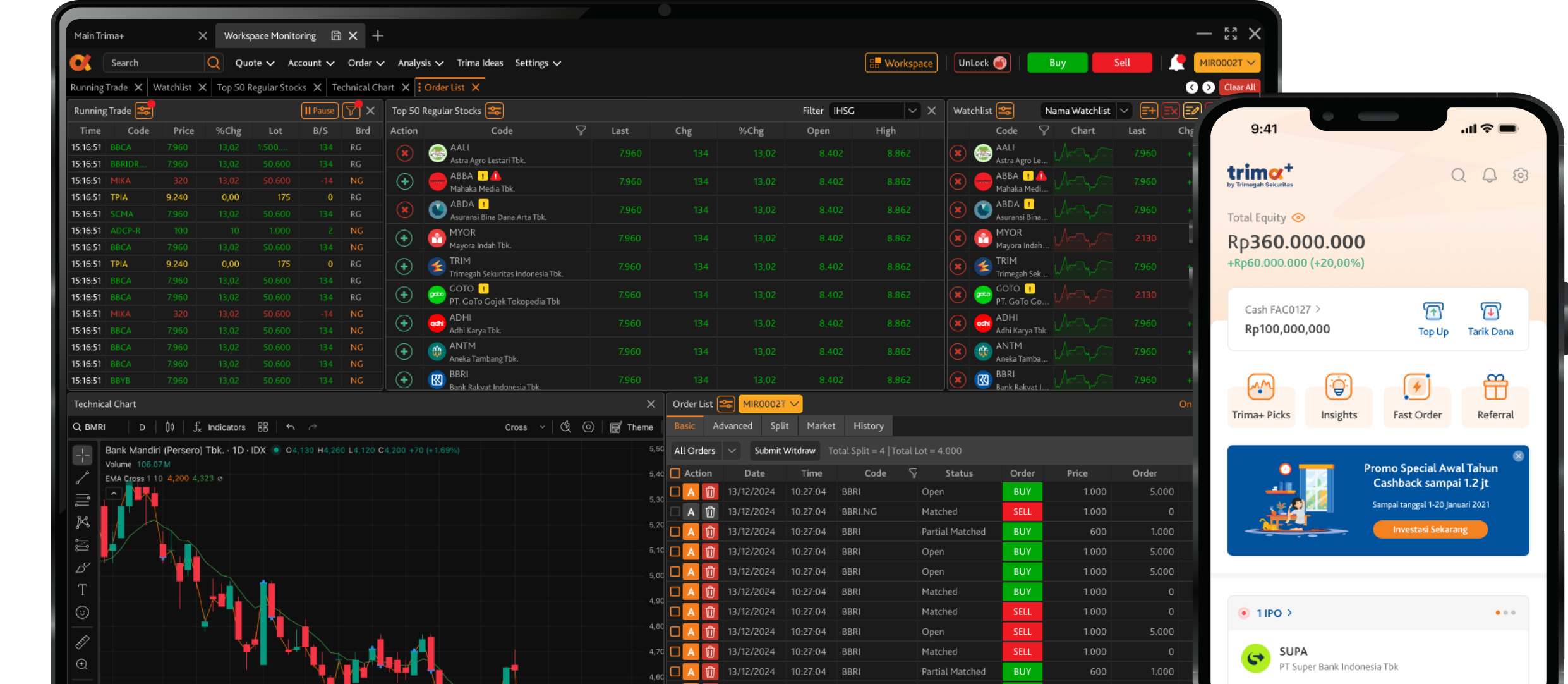This screenshot has width=1568, height=684.
Task: Click the Investasi Sekarang promo button
Action: (1430, 530)
